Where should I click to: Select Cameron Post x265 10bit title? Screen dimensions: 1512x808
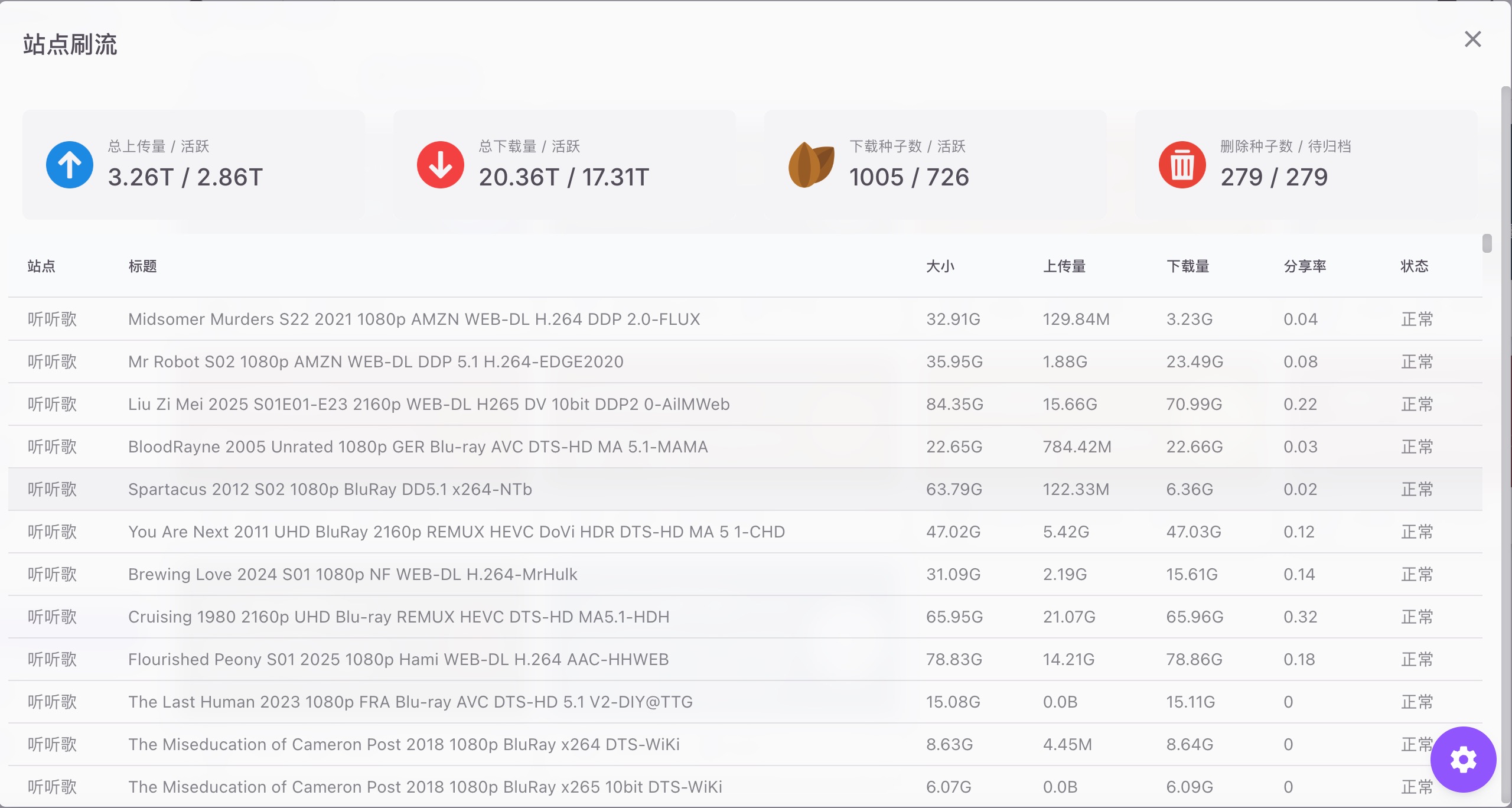[x=425, y=787]
